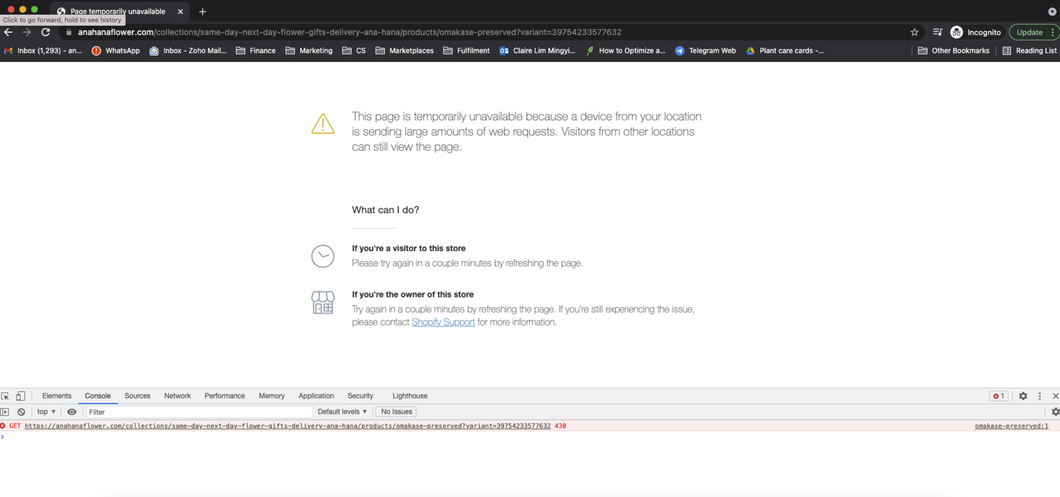Click the red error count badge
Image resolution: width=1060 pixels, height=497 pixels.
998,396
